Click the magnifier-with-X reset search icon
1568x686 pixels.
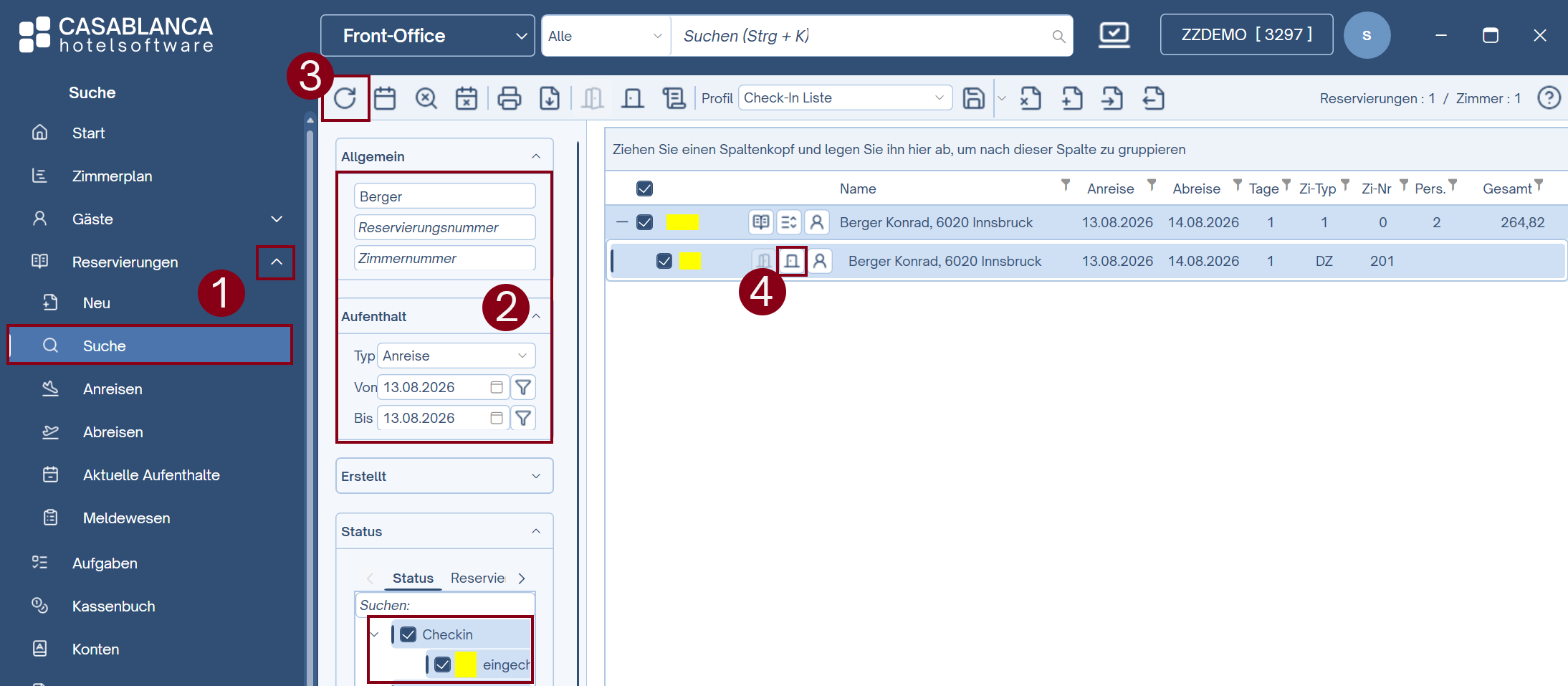[x=426, y=98]
